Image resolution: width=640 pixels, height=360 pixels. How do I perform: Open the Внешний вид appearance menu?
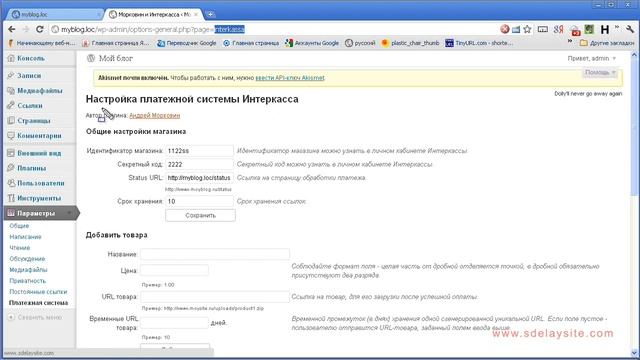39,153
